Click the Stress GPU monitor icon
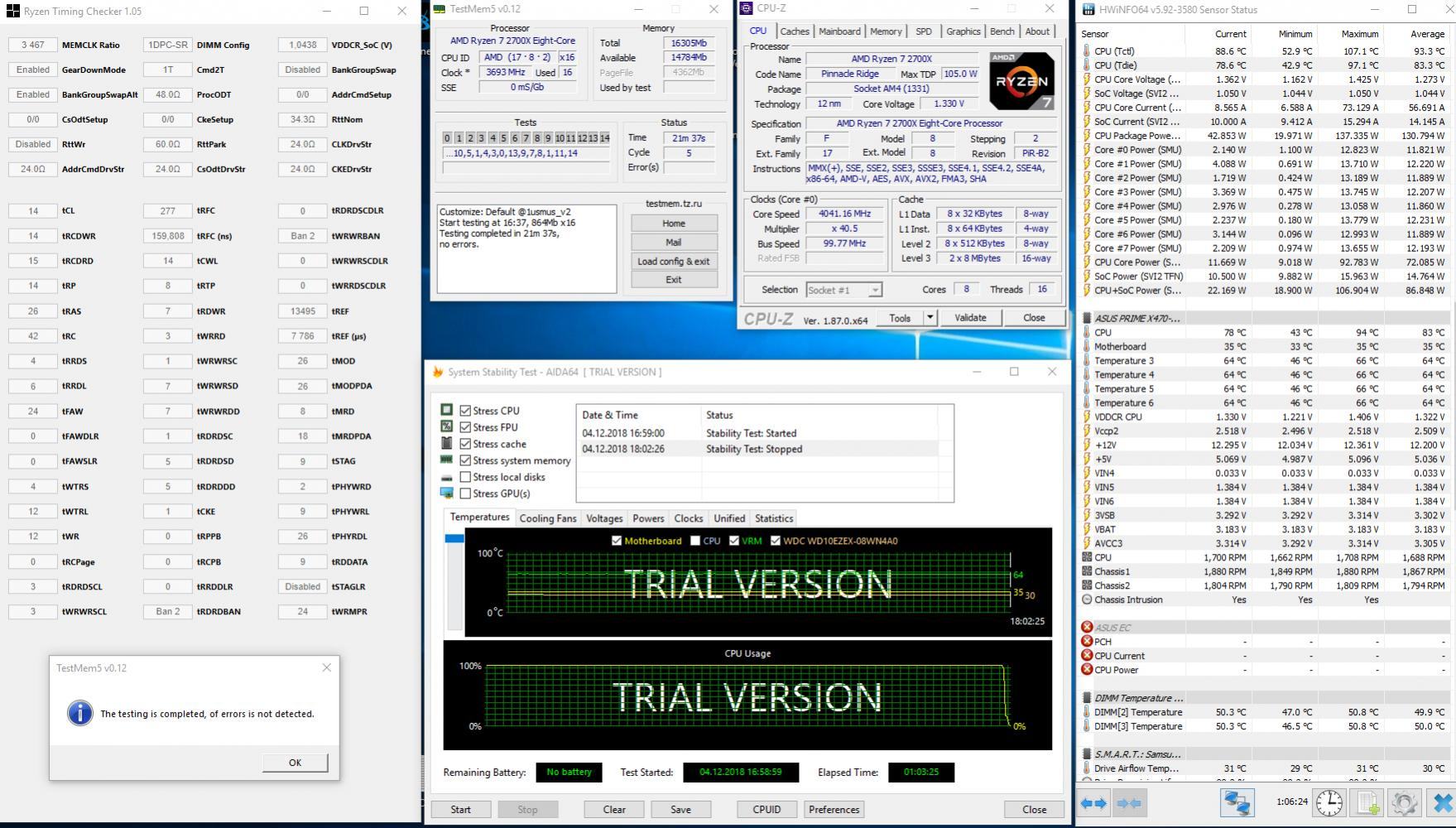The height and width of the screenshot is (828, 1456). [x=447, y=493]
